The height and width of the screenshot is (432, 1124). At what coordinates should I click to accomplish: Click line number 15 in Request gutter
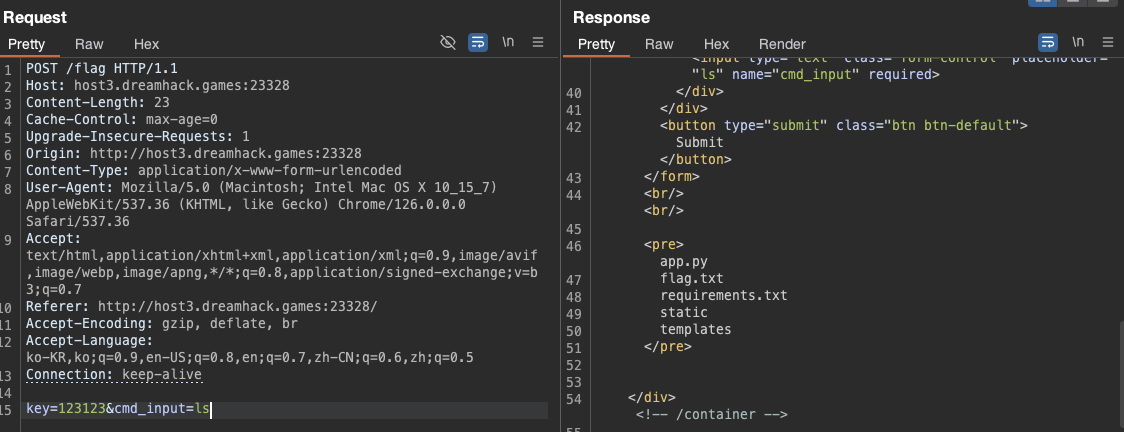pyautogui.click(x=6, y=410)
